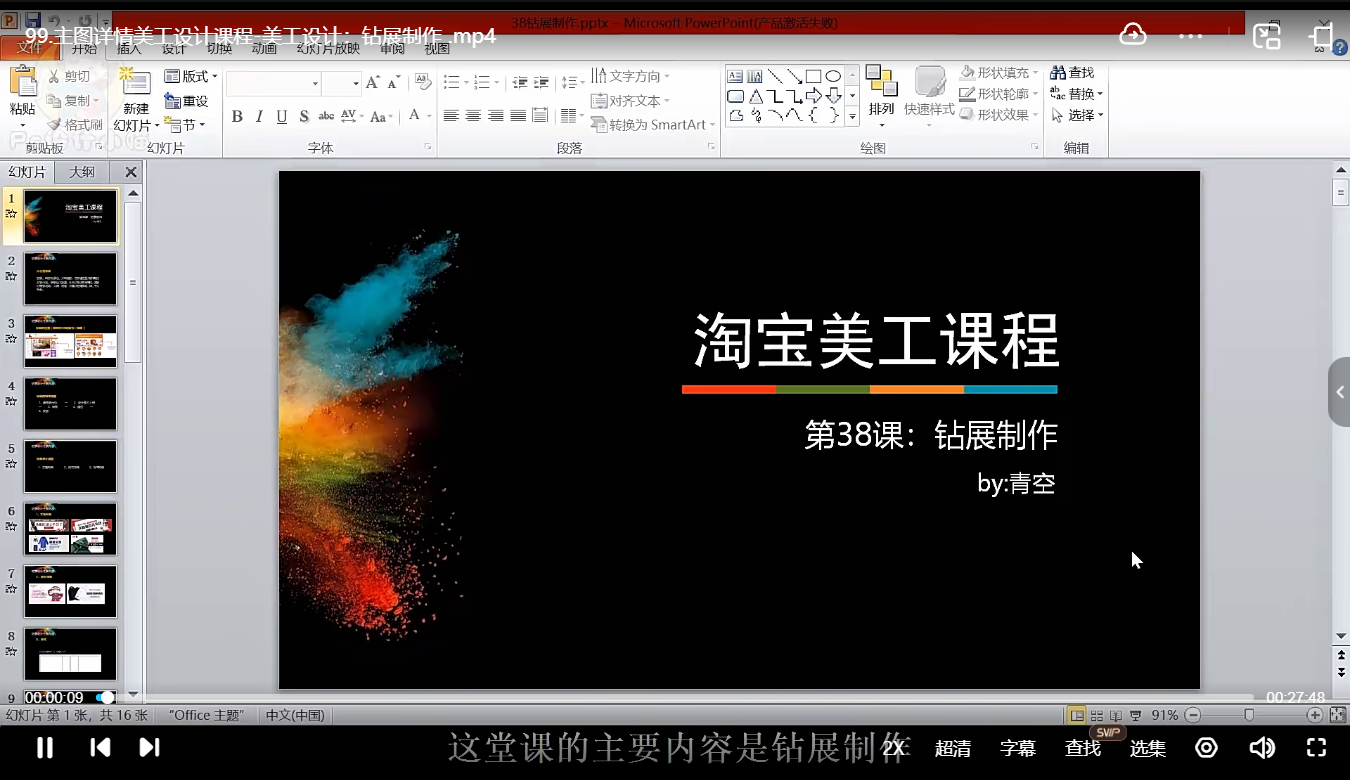Open Slide Sorter view from status bar
This screenshot has width=1350, height=780.
[x=1096, y=715]
